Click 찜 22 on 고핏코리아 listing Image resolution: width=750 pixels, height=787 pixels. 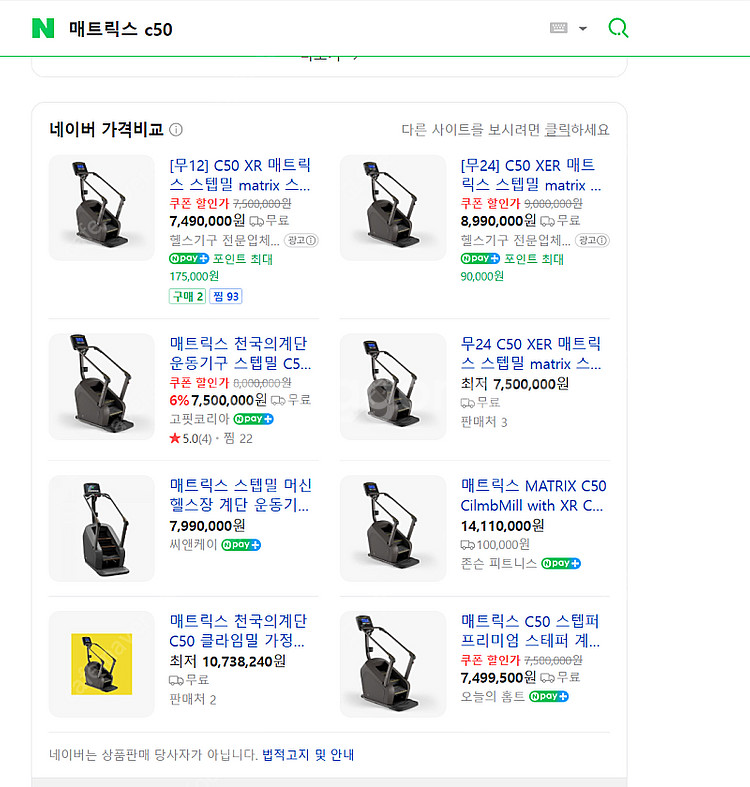click(238, 439)
